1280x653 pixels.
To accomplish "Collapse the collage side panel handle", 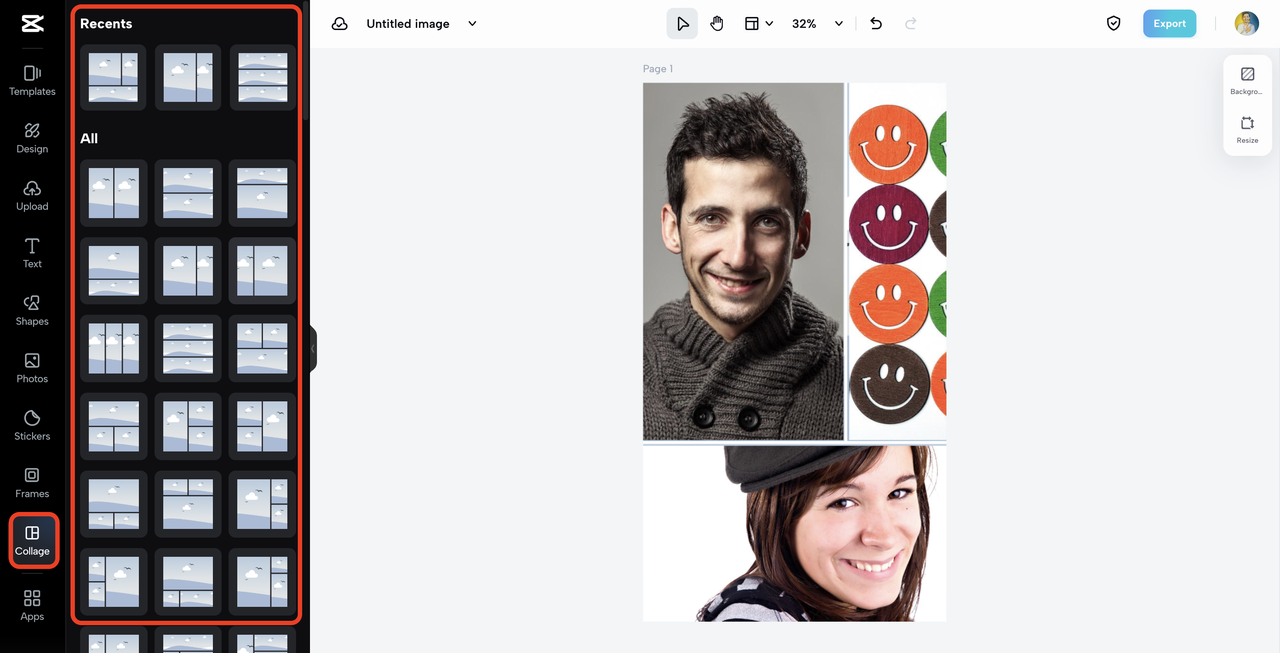I will (313, 348).
